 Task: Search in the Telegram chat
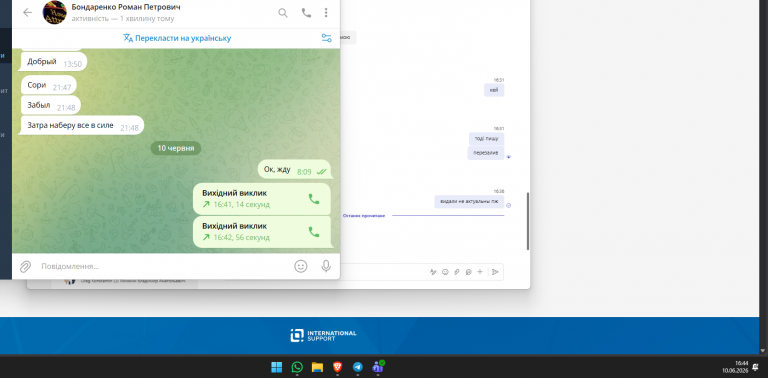tap(283, 13)
